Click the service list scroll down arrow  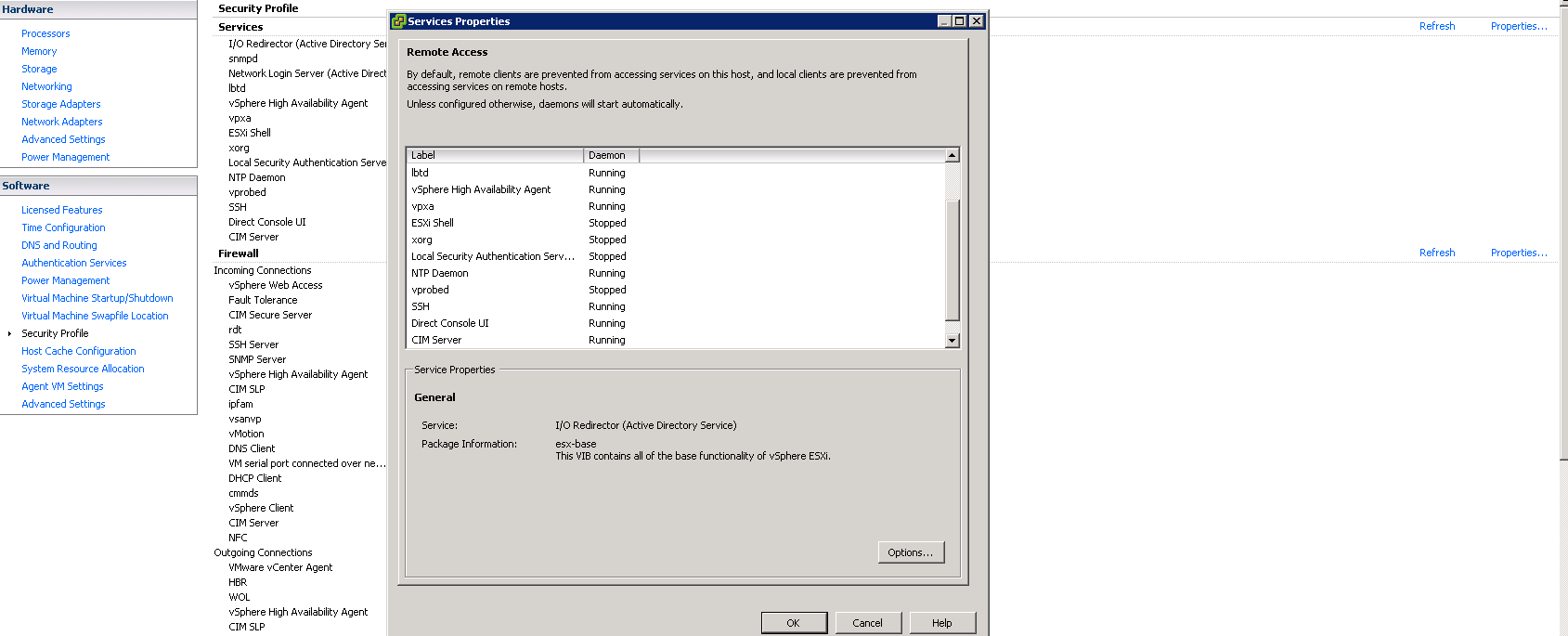(952, 341)
